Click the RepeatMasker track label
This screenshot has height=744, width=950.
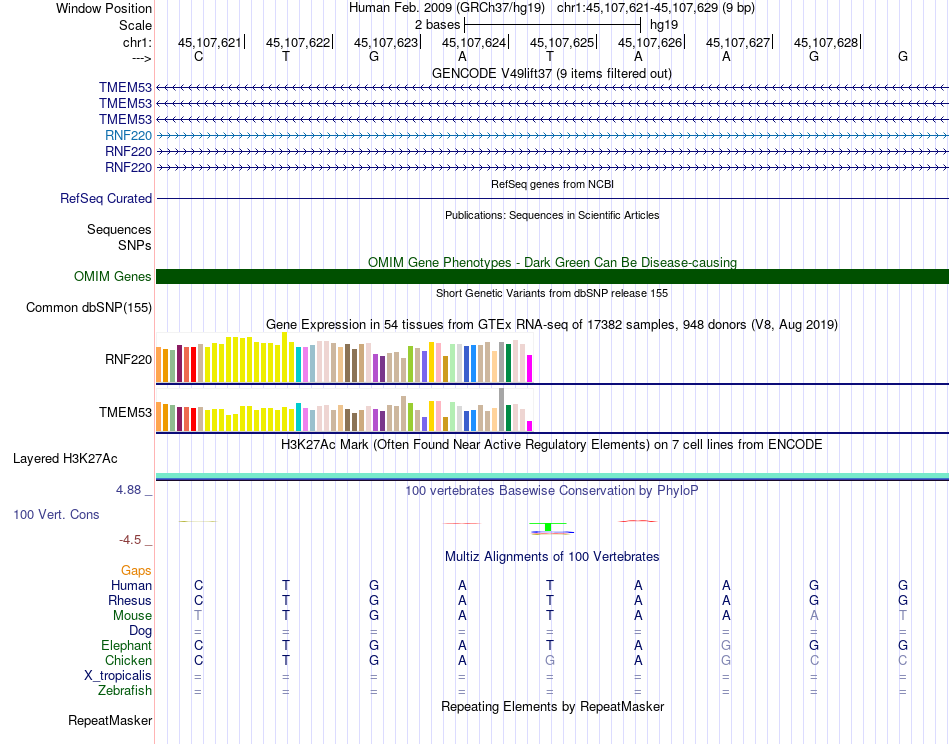pos(110,720)
